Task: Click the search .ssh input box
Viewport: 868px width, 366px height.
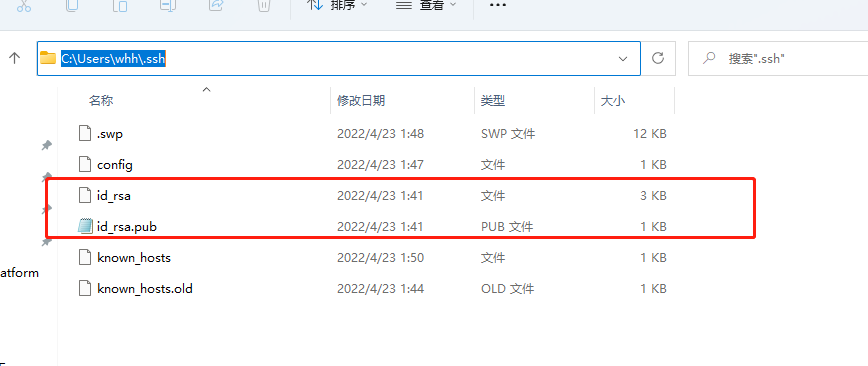Action: [778, 58]
